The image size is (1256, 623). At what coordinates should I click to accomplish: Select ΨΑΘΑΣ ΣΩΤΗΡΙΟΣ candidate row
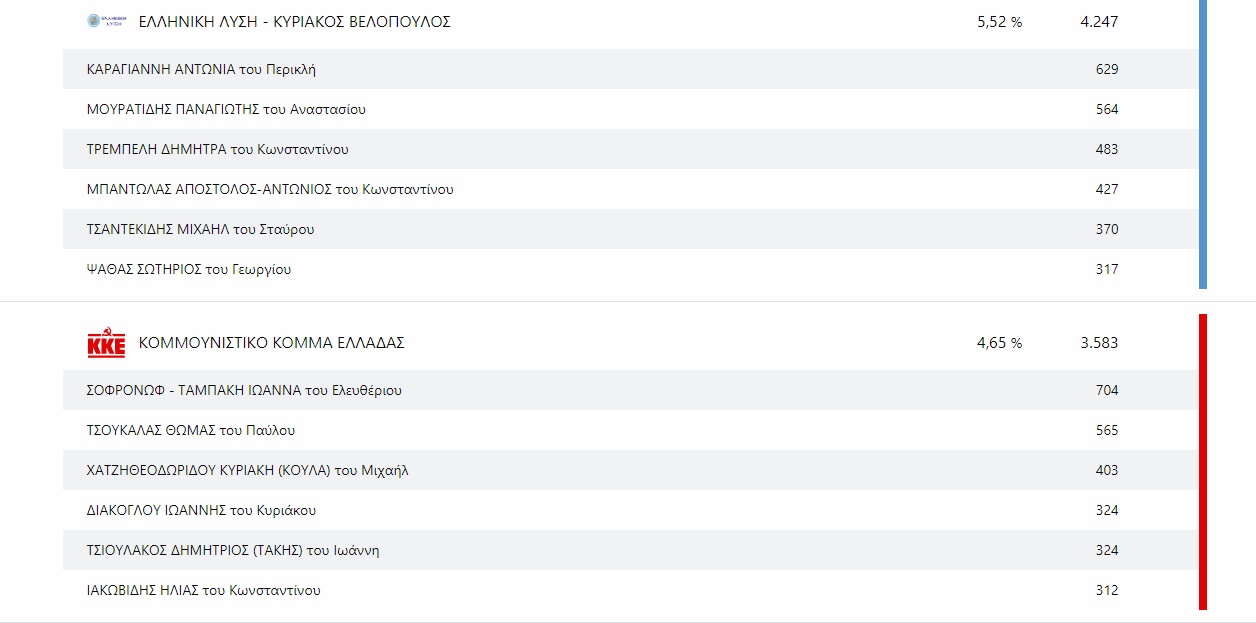tap(189, 270)
